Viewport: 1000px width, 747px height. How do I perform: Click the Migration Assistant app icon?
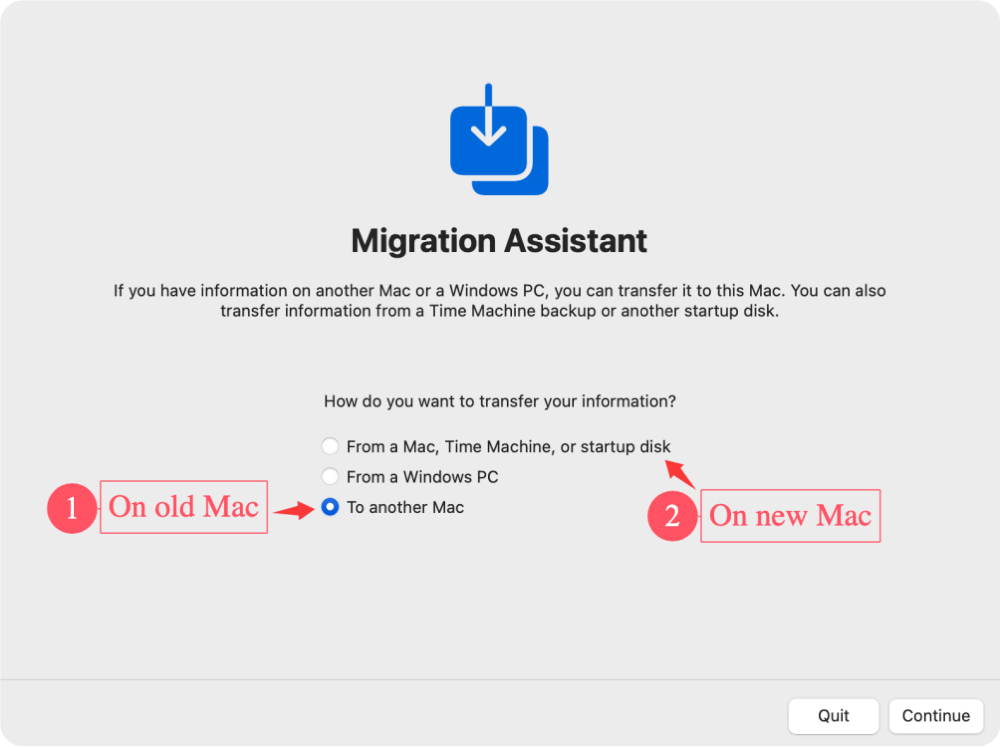(x=499, y=140)
